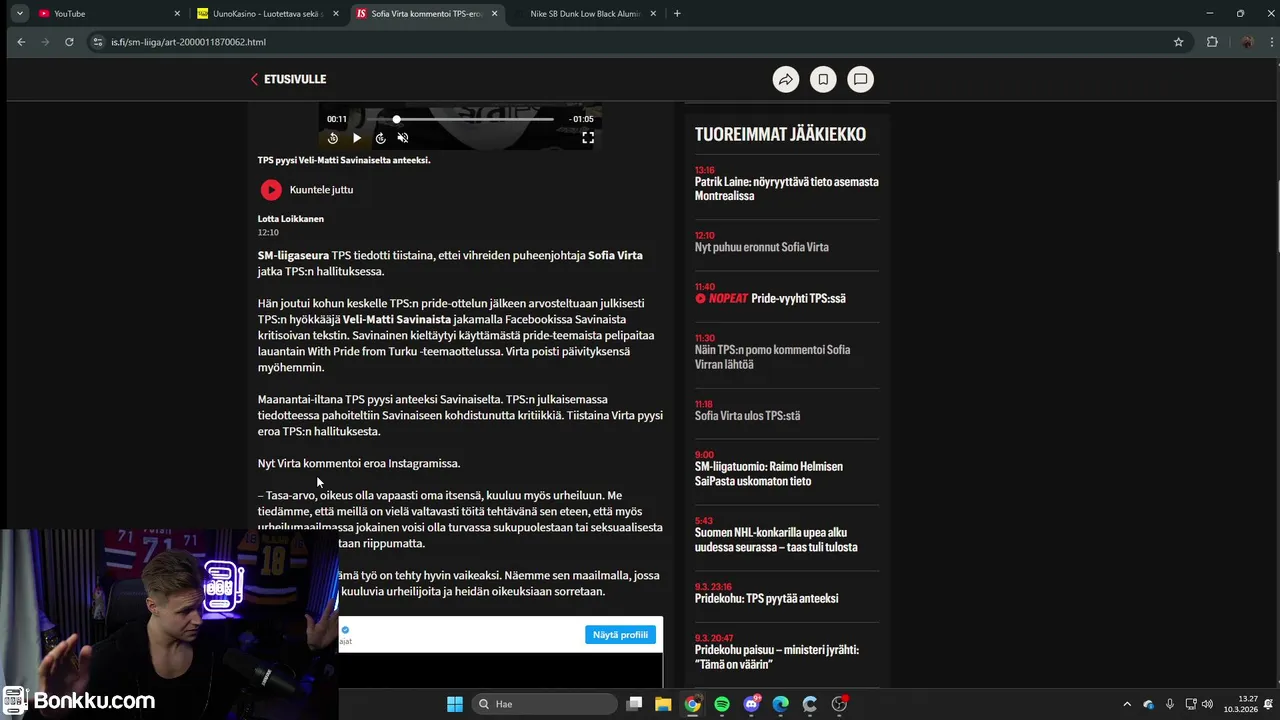Expand the hidden system tray icons
This screenshot has width=1280, height=720.
(x=1127, y=704)
